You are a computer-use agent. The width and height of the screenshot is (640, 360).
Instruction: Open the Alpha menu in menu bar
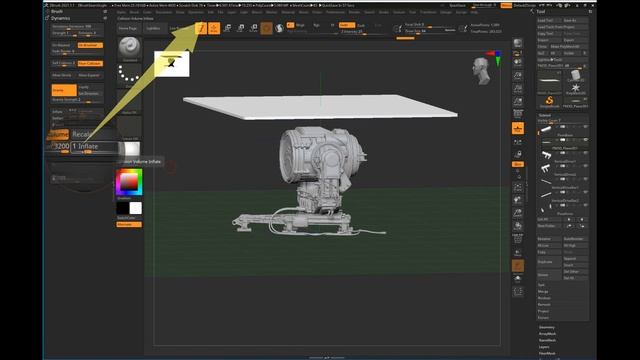pos(121,12)
